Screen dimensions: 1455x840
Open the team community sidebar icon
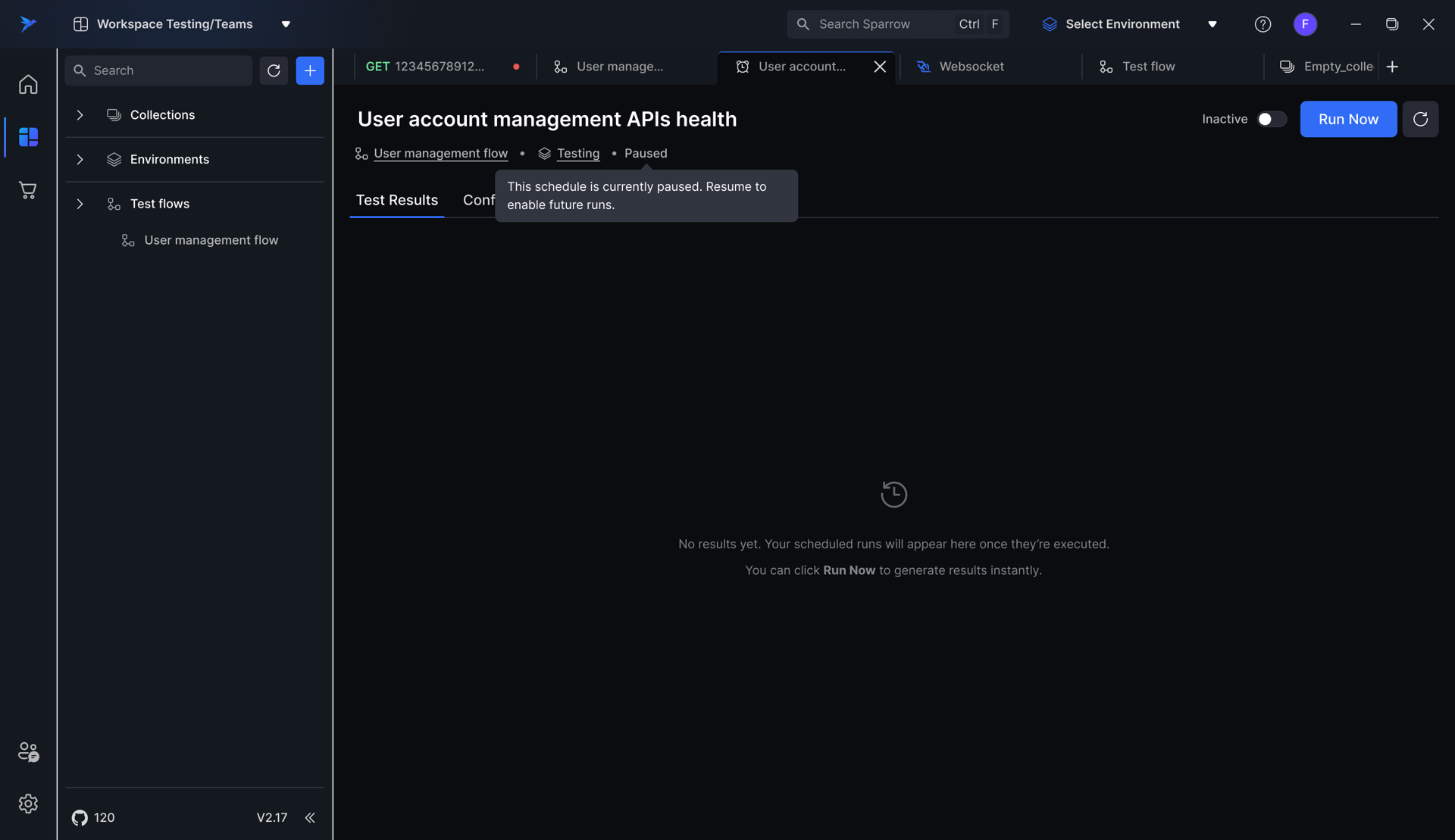coord(28,751)
